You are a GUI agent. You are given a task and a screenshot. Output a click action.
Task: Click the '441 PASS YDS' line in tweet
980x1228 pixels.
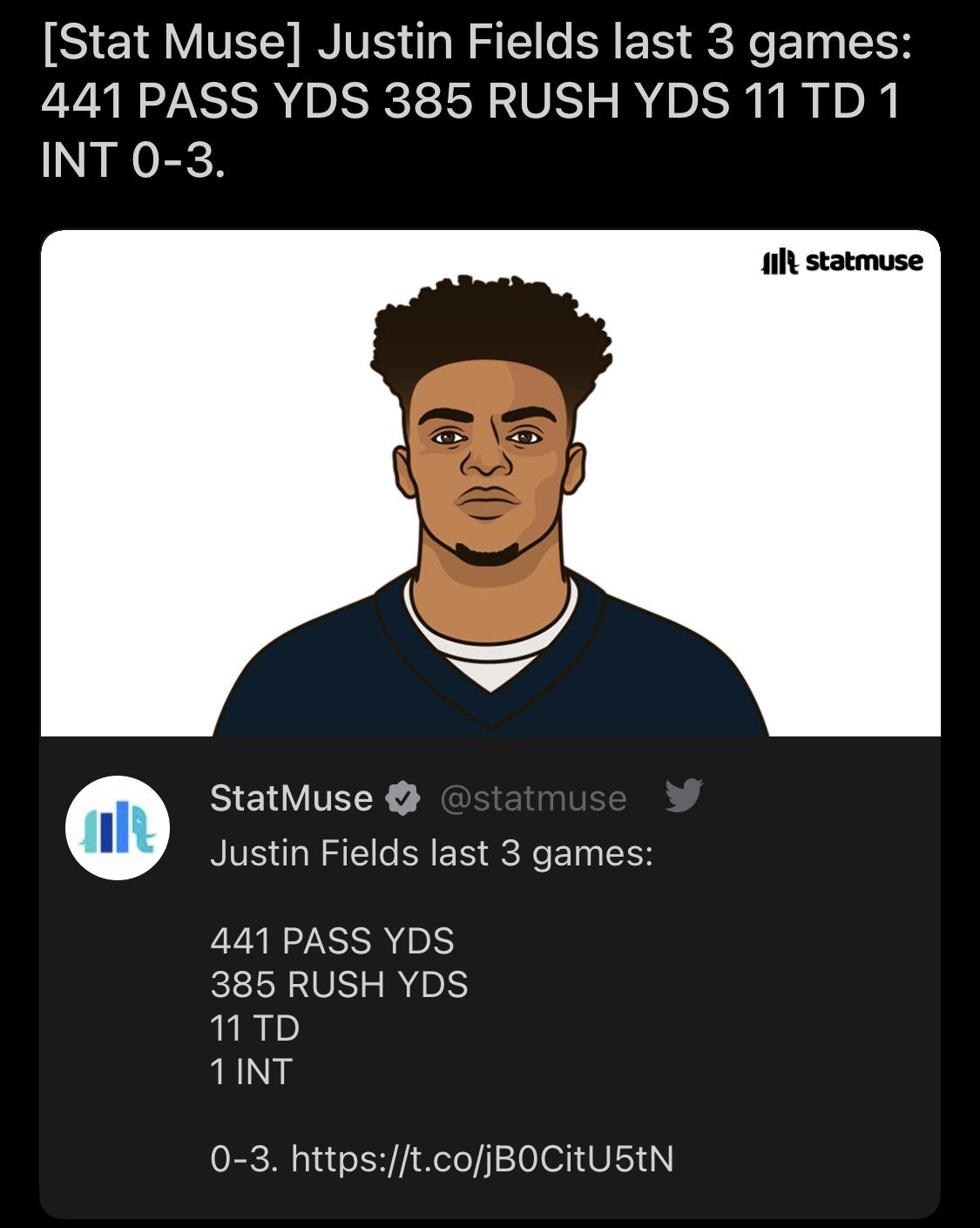[x=332, y=941]
